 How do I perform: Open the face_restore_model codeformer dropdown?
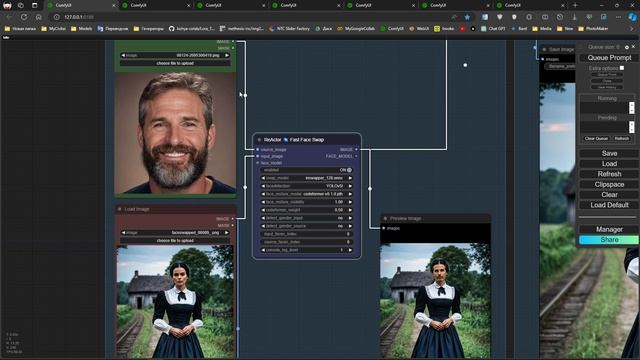307,194
